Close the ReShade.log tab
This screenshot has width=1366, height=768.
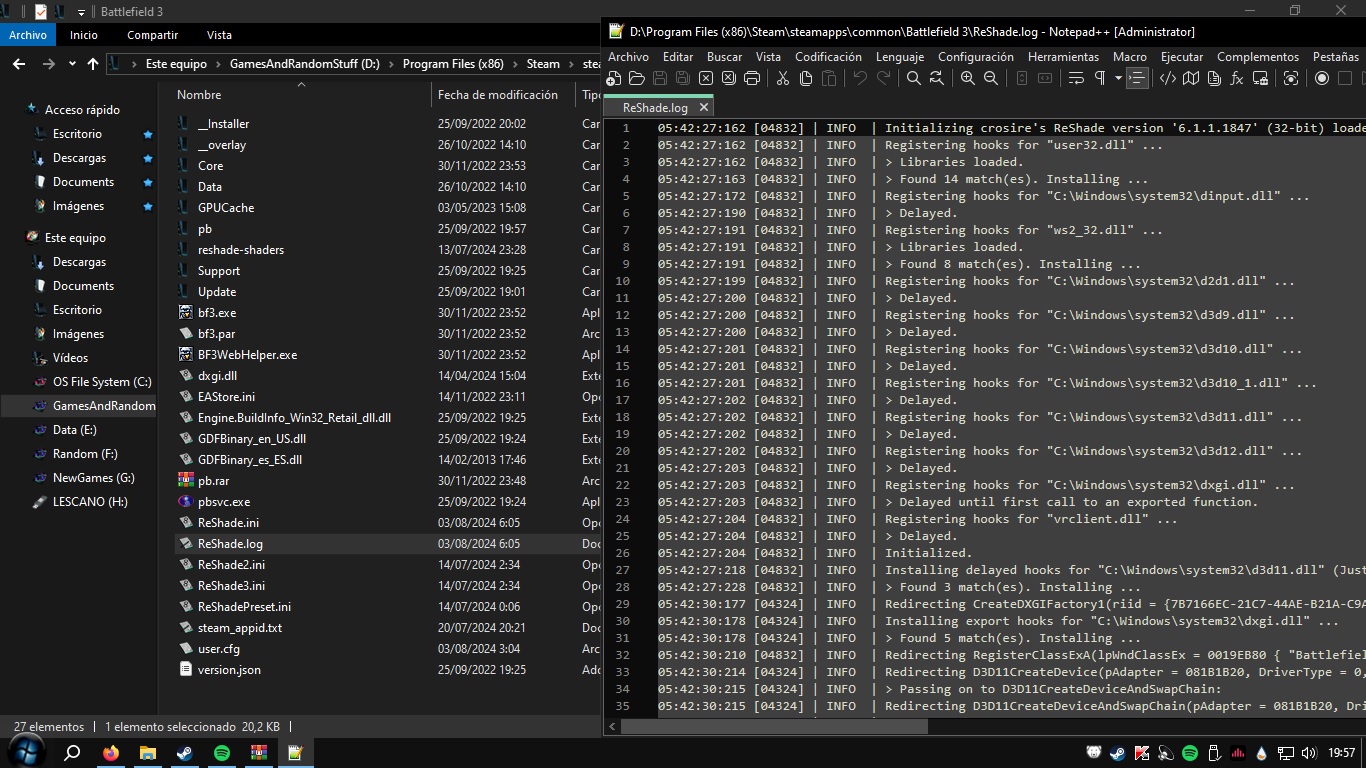coord(704,107)
